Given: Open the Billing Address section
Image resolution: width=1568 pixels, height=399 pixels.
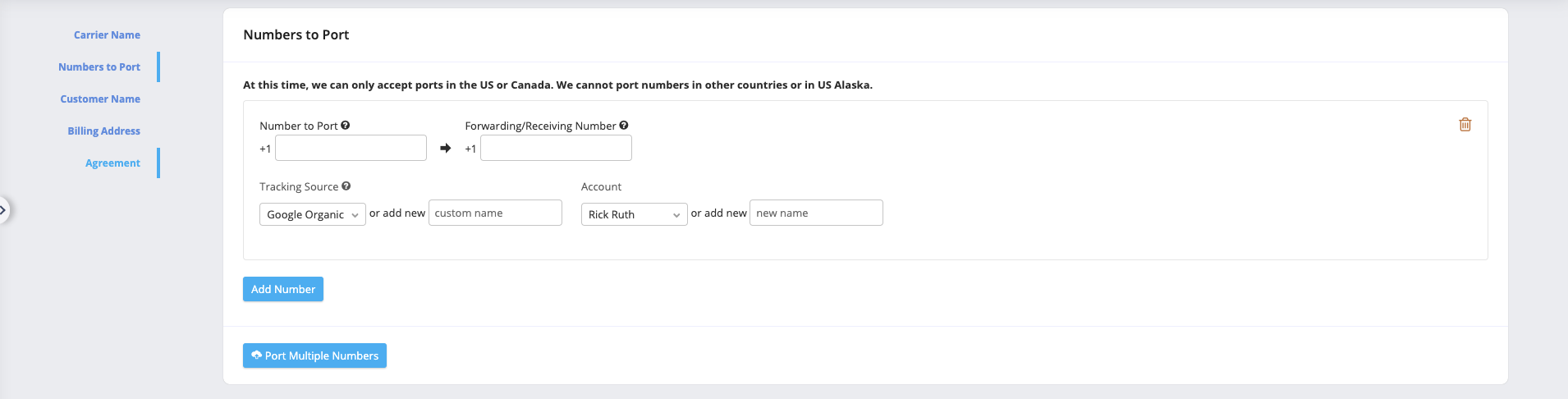Looking at the screenshot, I should point(103,131).
